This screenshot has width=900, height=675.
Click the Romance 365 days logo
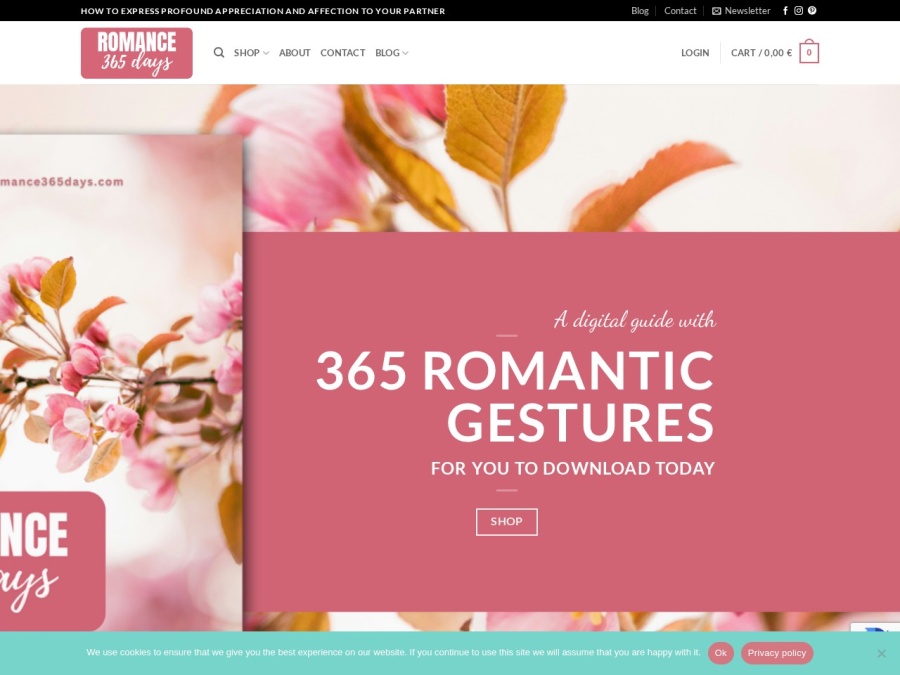pos(137,53)
